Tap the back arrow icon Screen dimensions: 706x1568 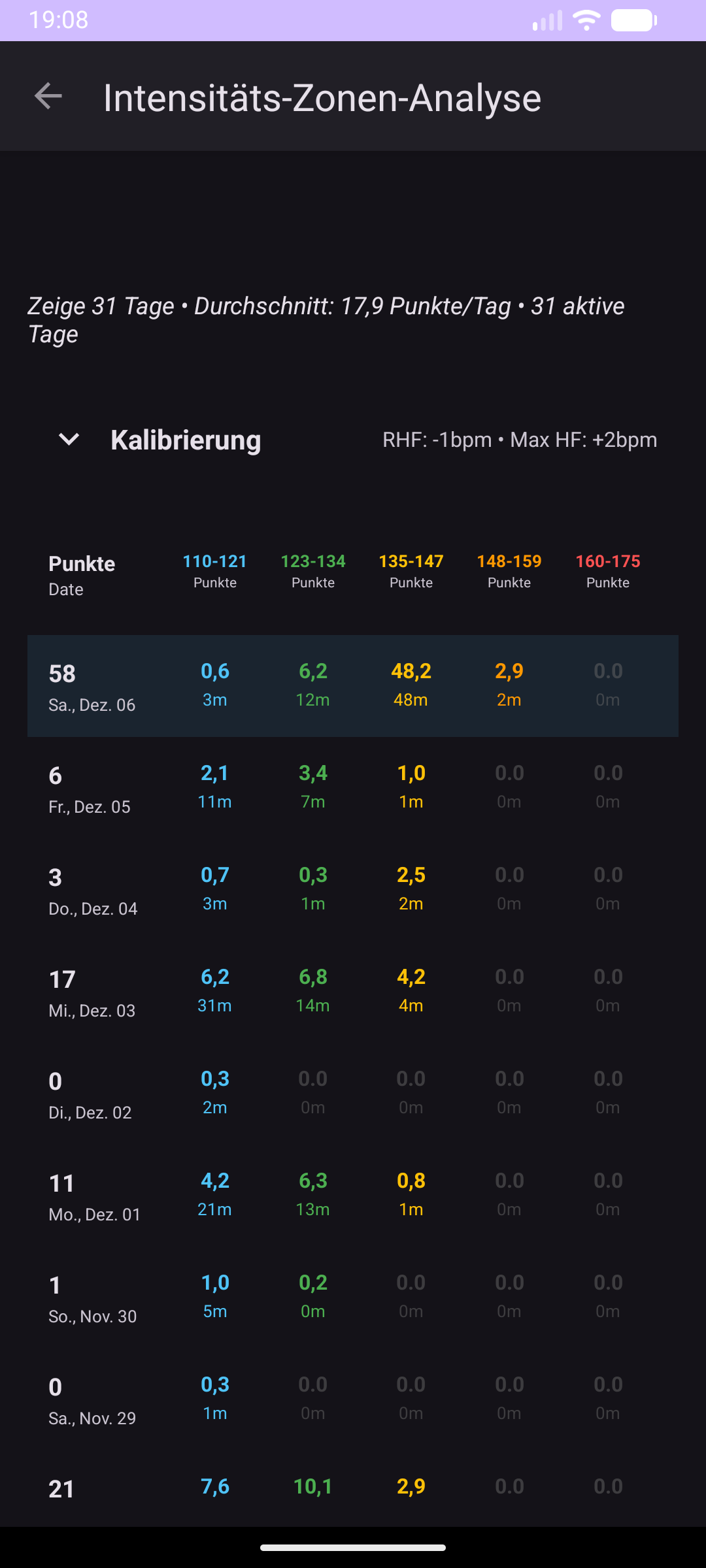(x=48, y=96)
